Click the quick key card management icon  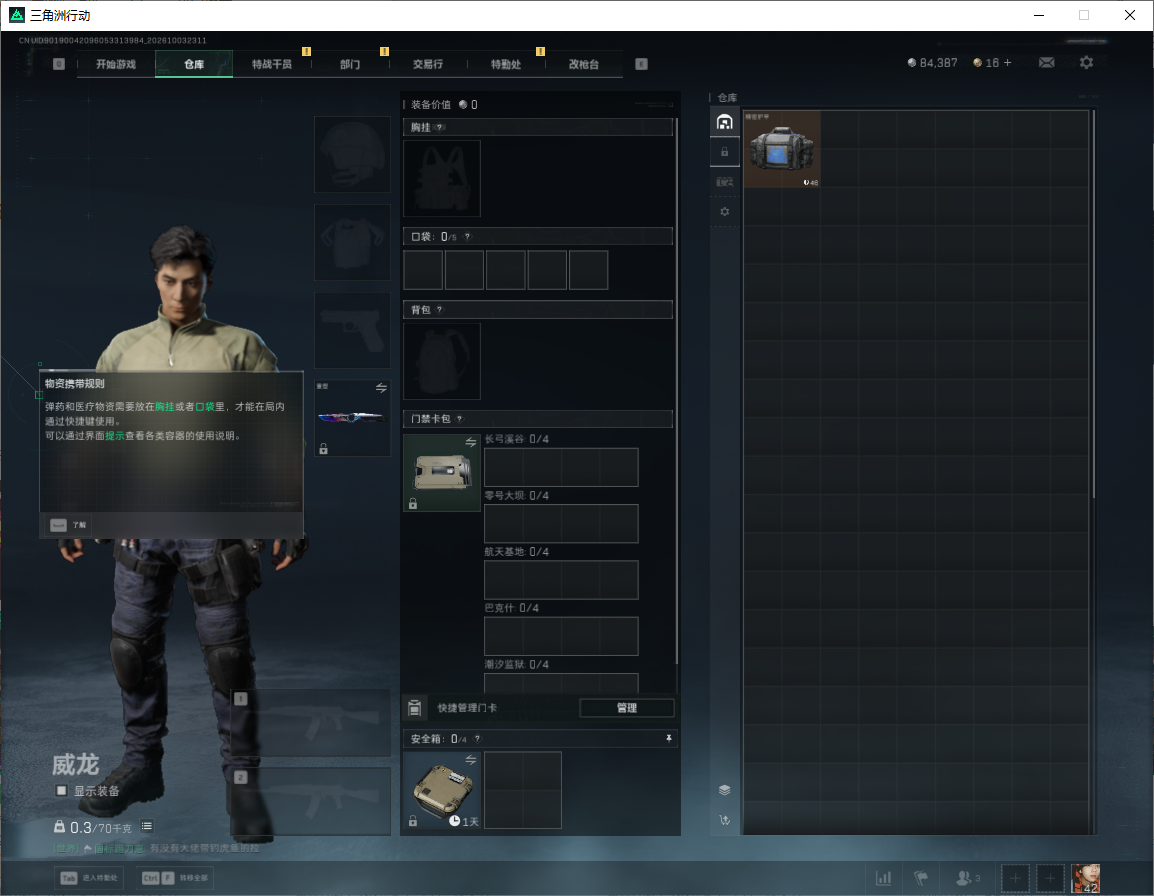click(415, 708)
